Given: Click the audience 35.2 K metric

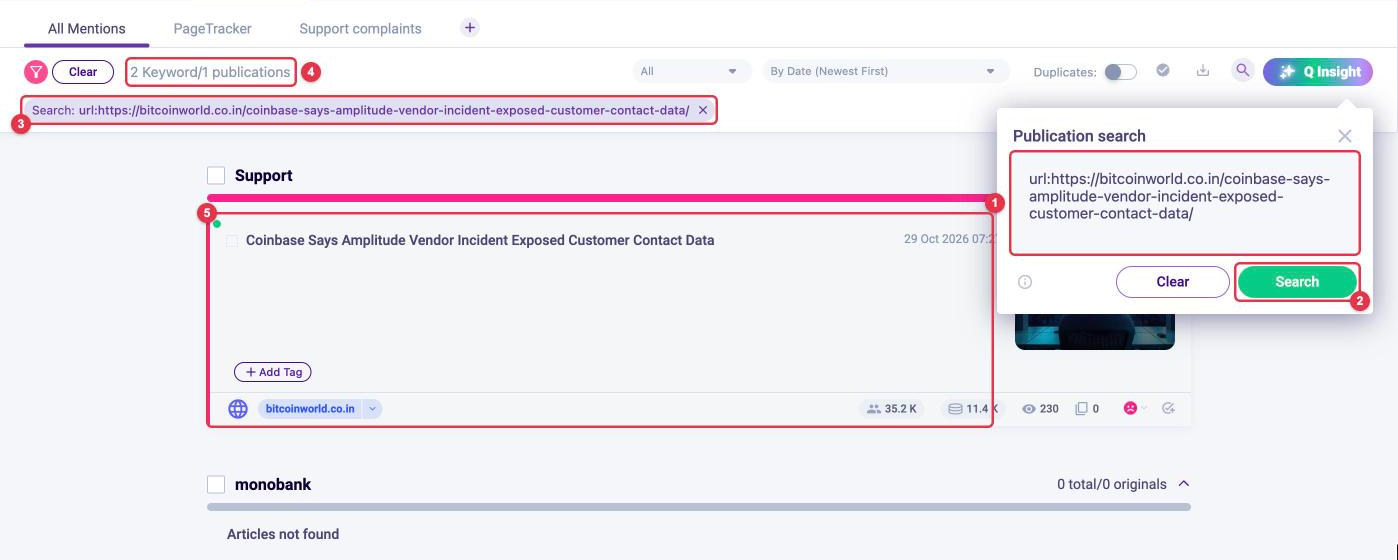Looking at the screenshot, I should click(x=892, y=408).
